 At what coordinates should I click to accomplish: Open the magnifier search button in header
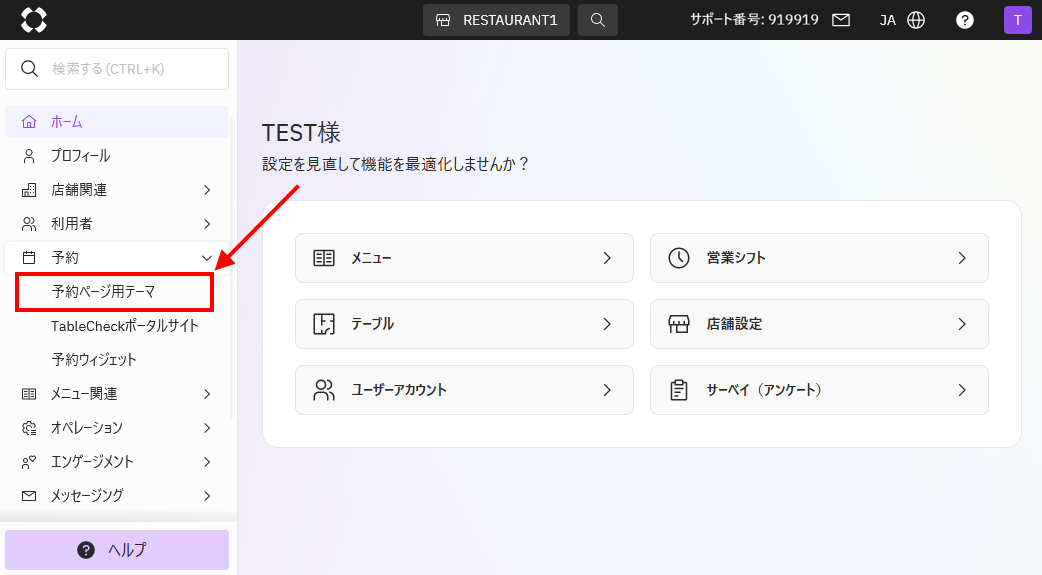(597, 20)
